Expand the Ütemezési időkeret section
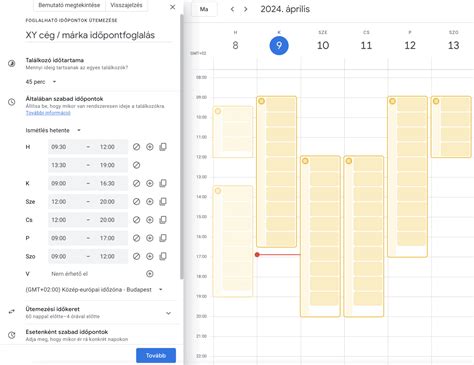This screenshot has width=474, height=365. 168,313
